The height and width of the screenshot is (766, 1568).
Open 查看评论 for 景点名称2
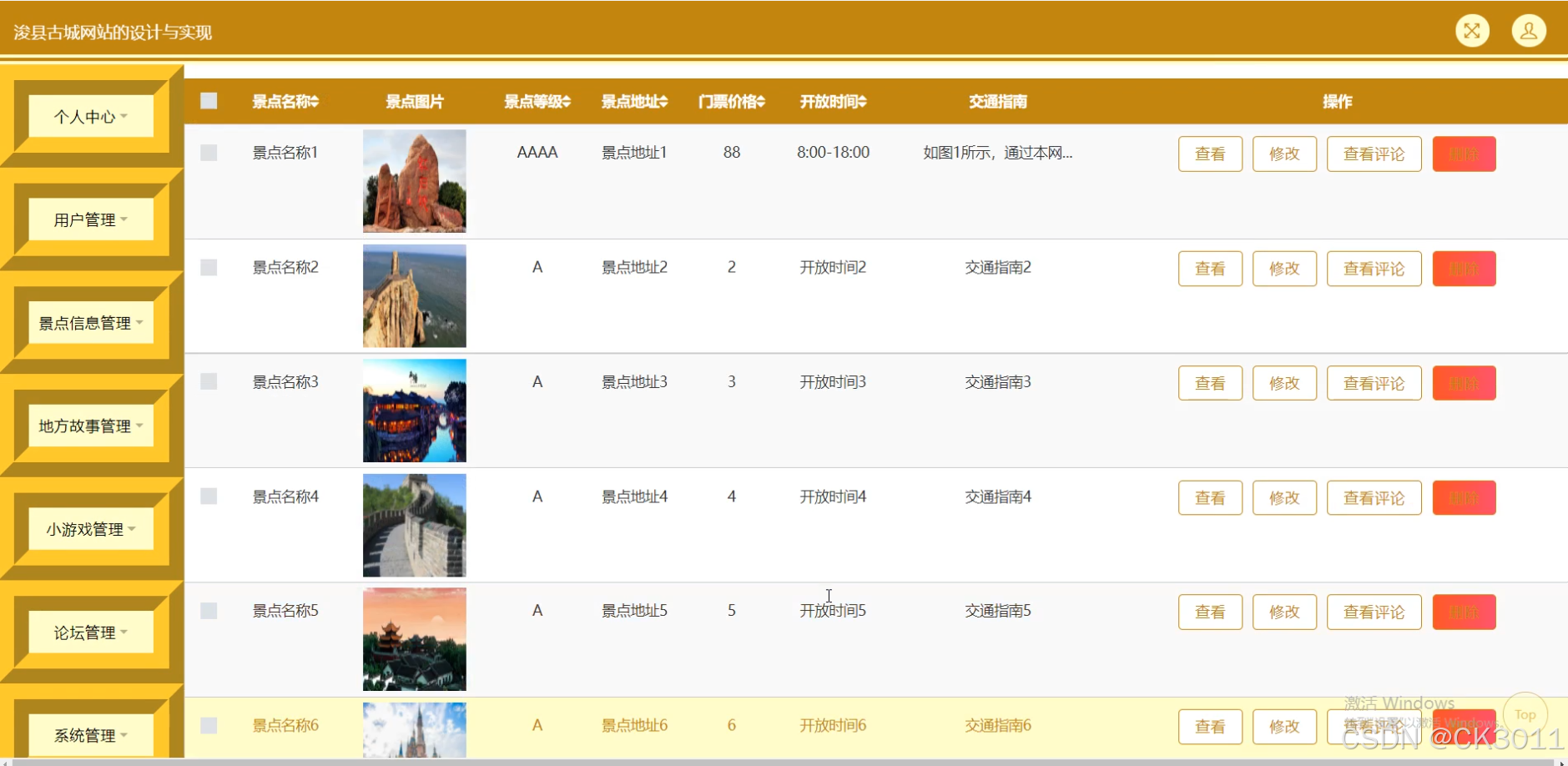[x=1374, y=269]
